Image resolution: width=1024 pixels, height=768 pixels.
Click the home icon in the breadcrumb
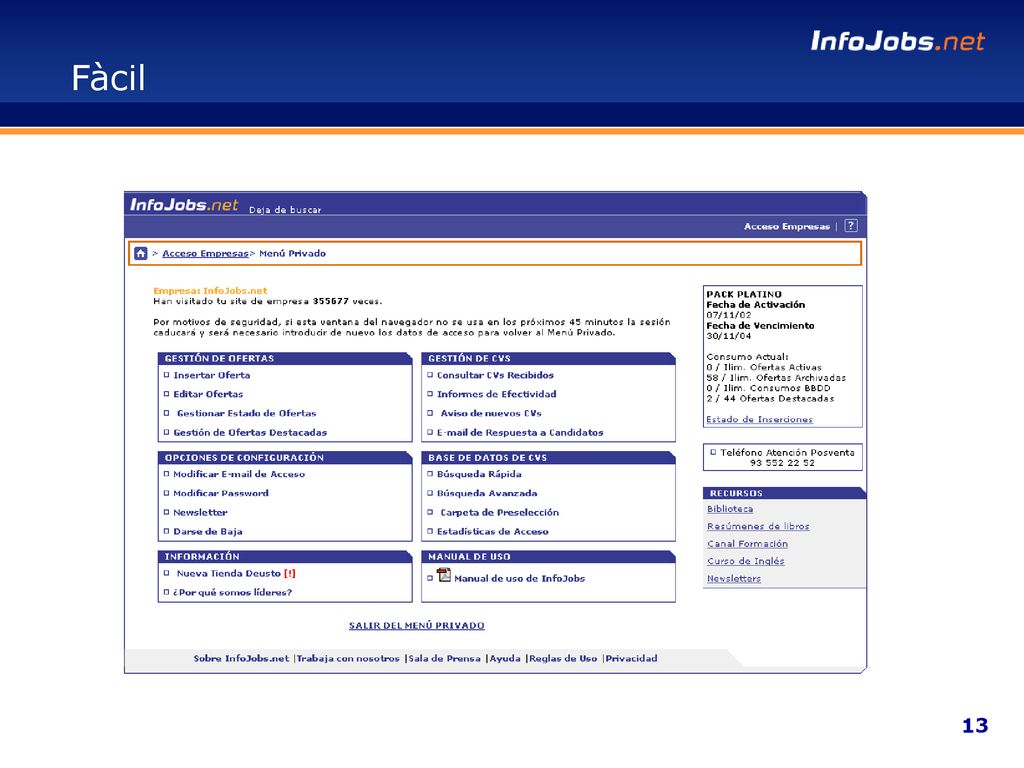coord(140,253)
